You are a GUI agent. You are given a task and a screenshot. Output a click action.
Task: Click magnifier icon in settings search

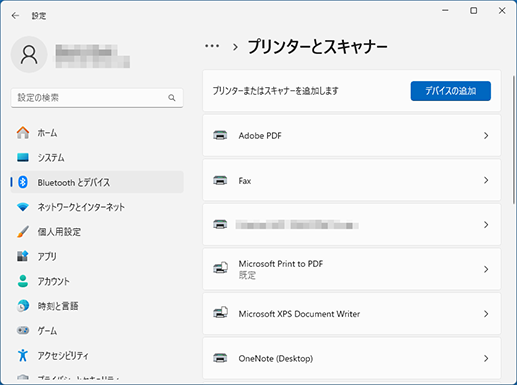point(172,98)
